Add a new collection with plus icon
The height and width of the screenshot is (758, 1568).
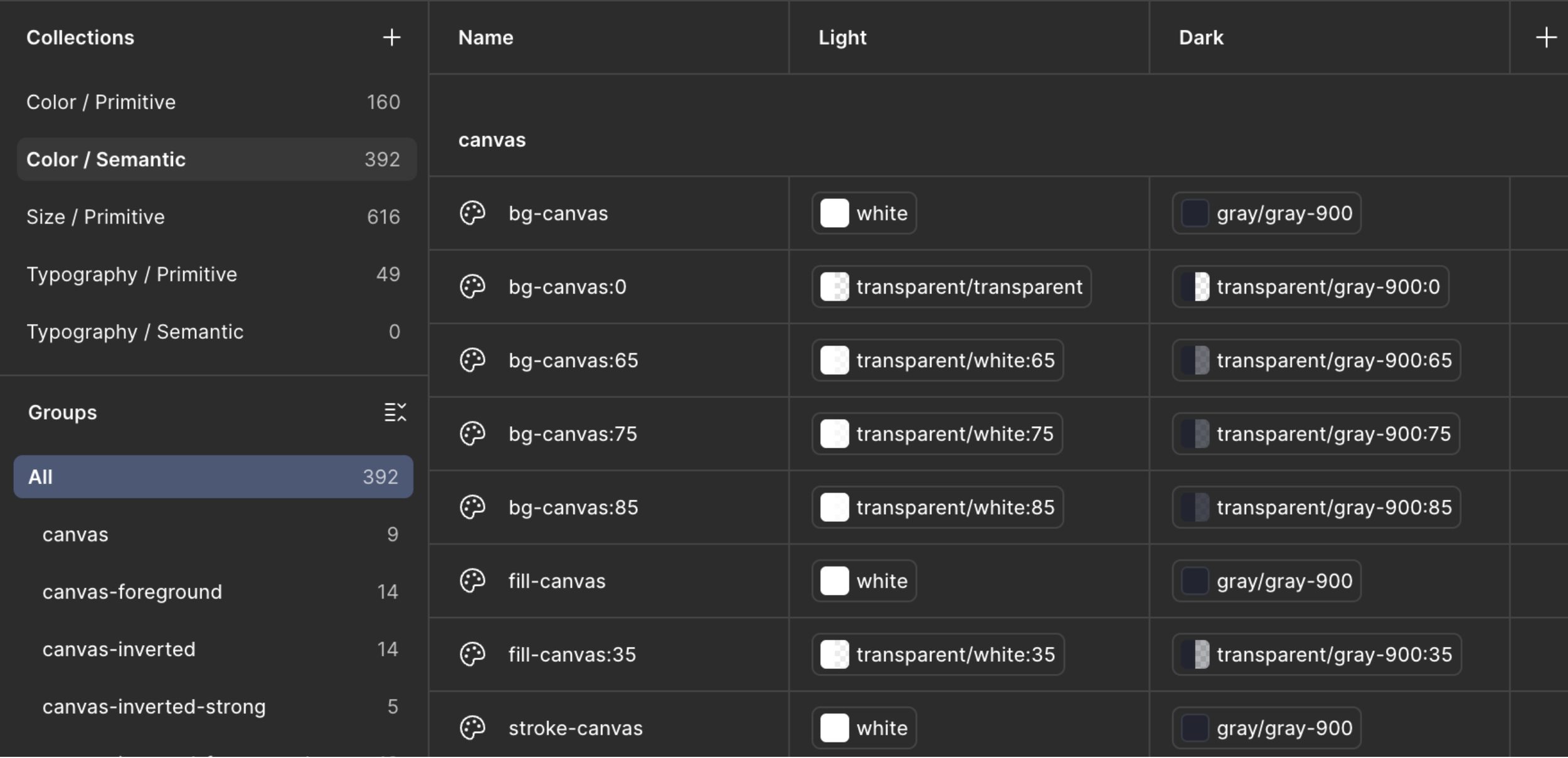click(391, 38)
